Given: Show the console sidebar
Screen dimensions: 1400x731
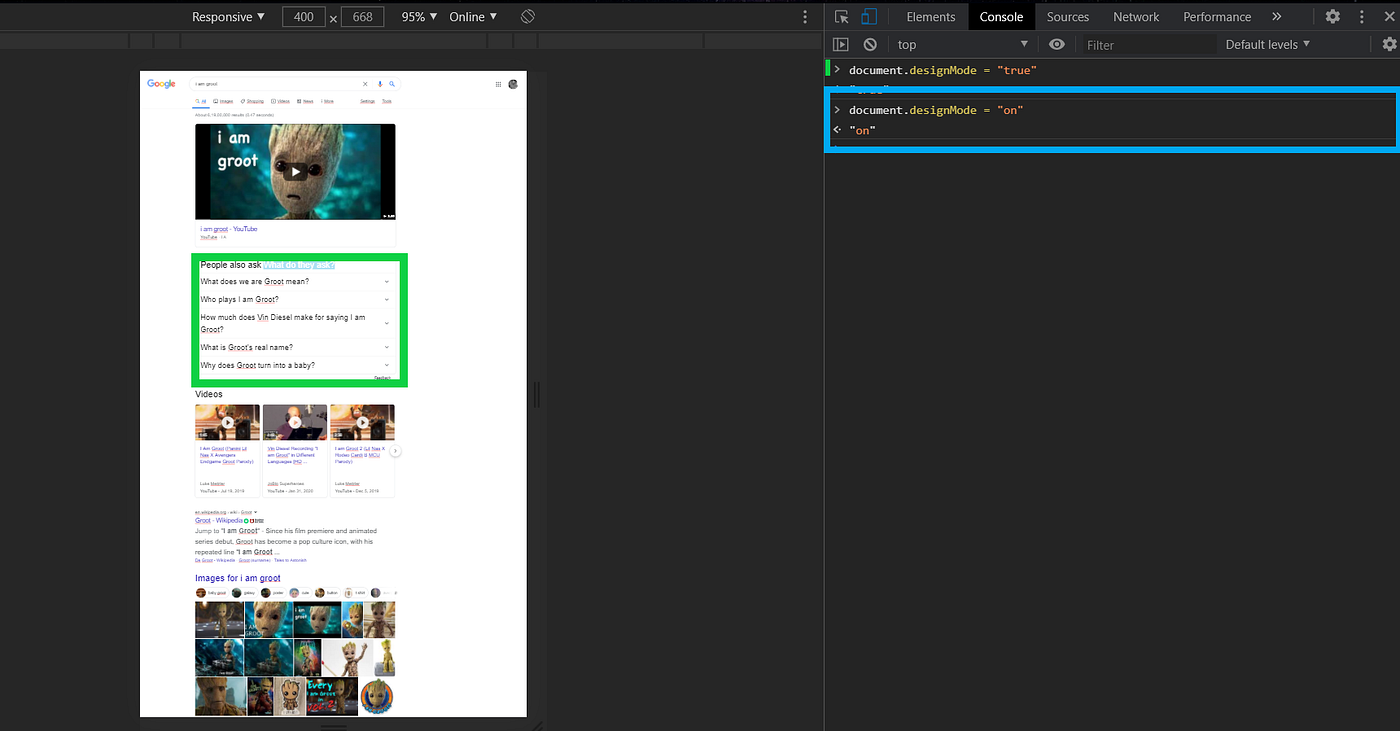Looking at the screenshot, I should [x=841, y=45].
